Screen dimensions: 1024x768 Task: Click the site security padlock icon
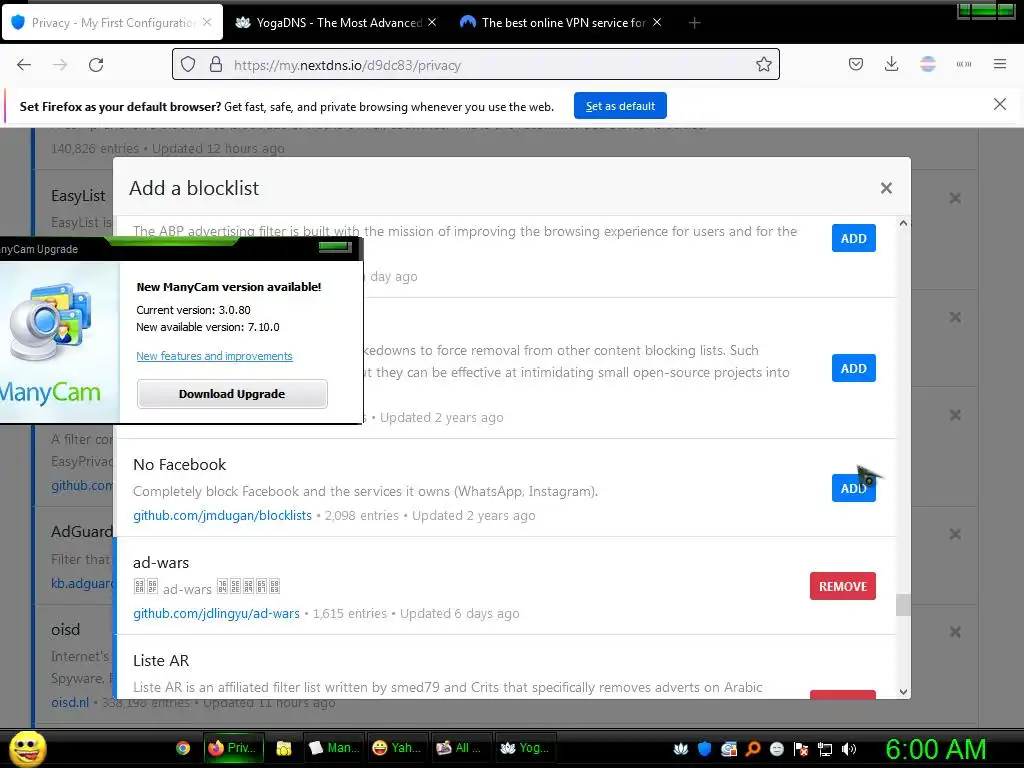coord(216,65)
